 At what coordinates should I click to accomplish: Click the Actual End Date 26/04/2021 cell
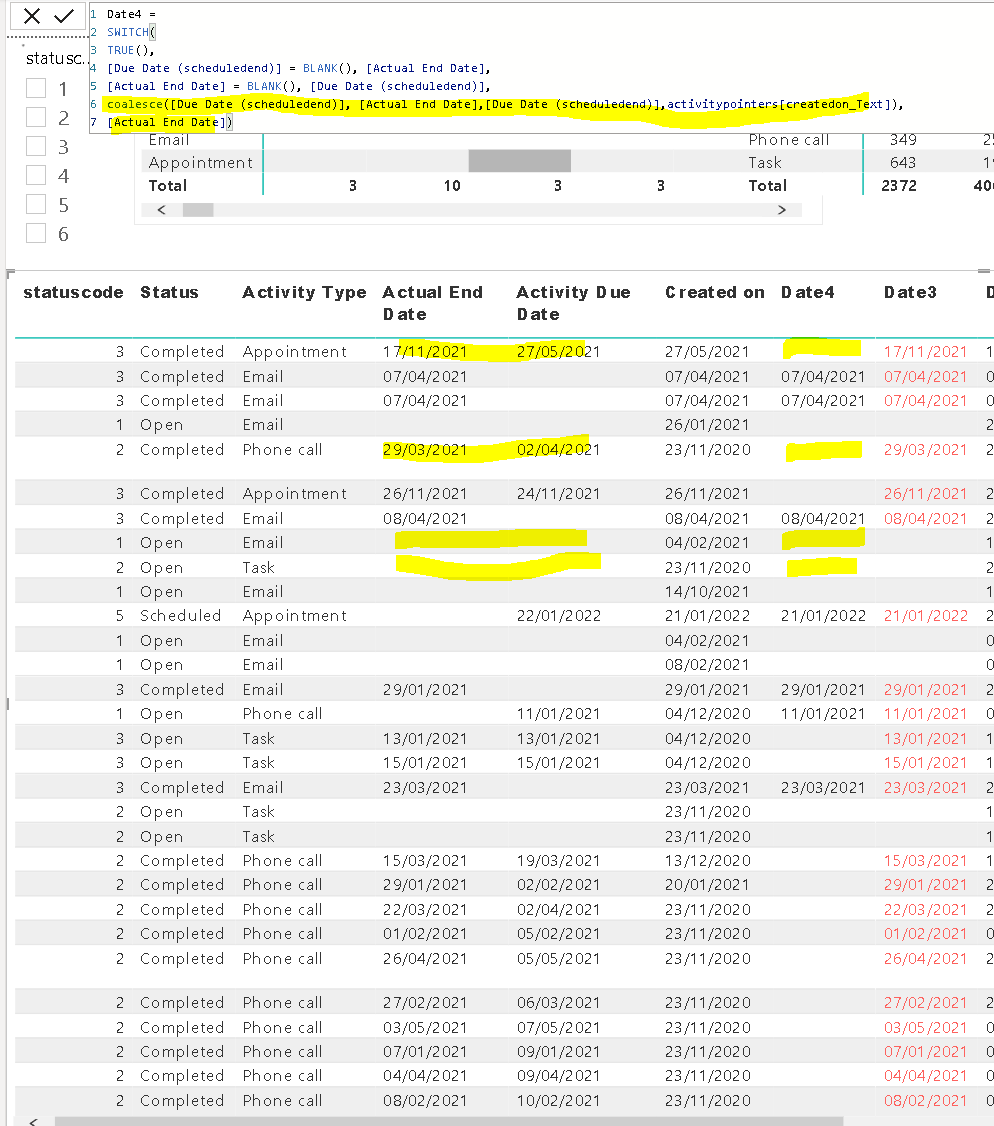[x=425, y=959]
